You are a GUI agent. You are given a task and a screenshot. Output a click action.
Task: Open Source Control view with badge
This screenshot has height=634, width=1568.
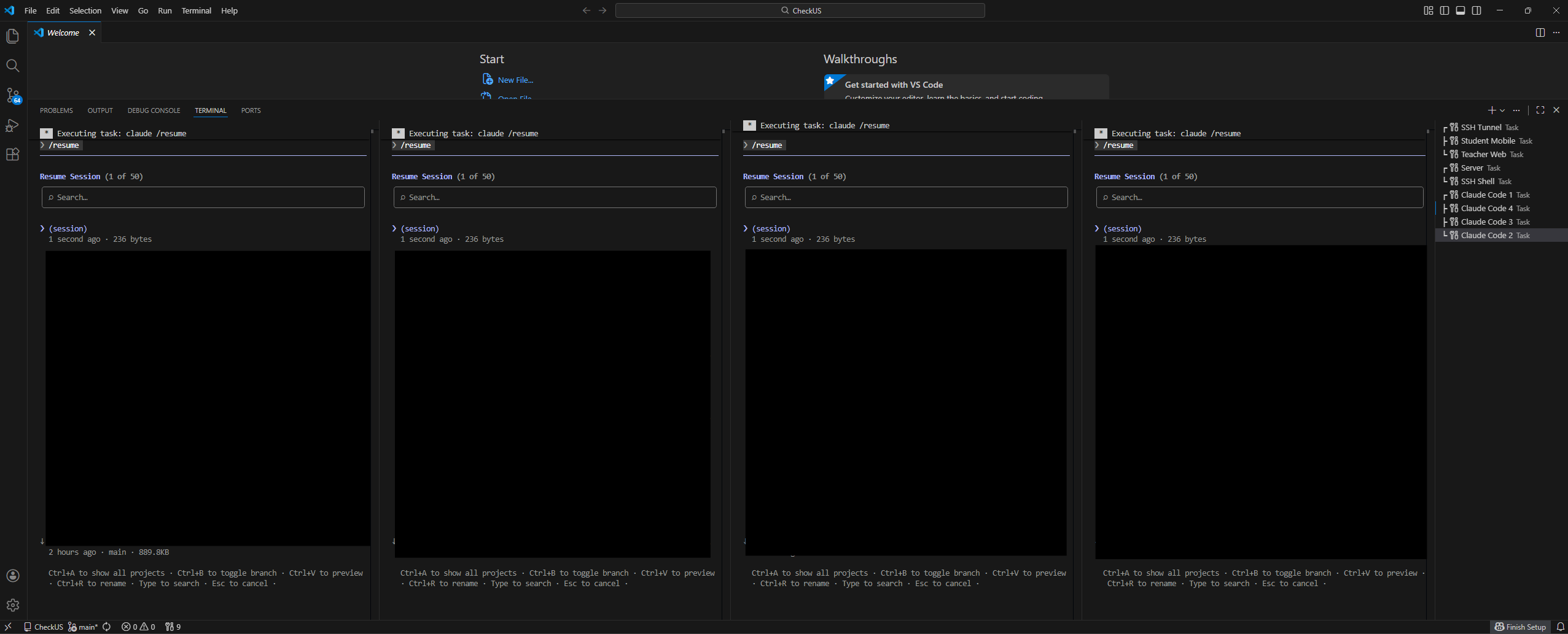[12, 95]
